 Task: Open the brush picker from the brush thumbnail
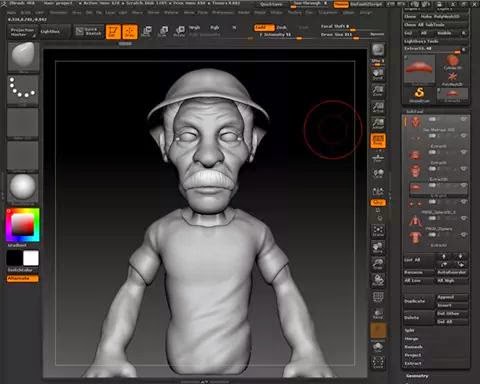[23, 57]
